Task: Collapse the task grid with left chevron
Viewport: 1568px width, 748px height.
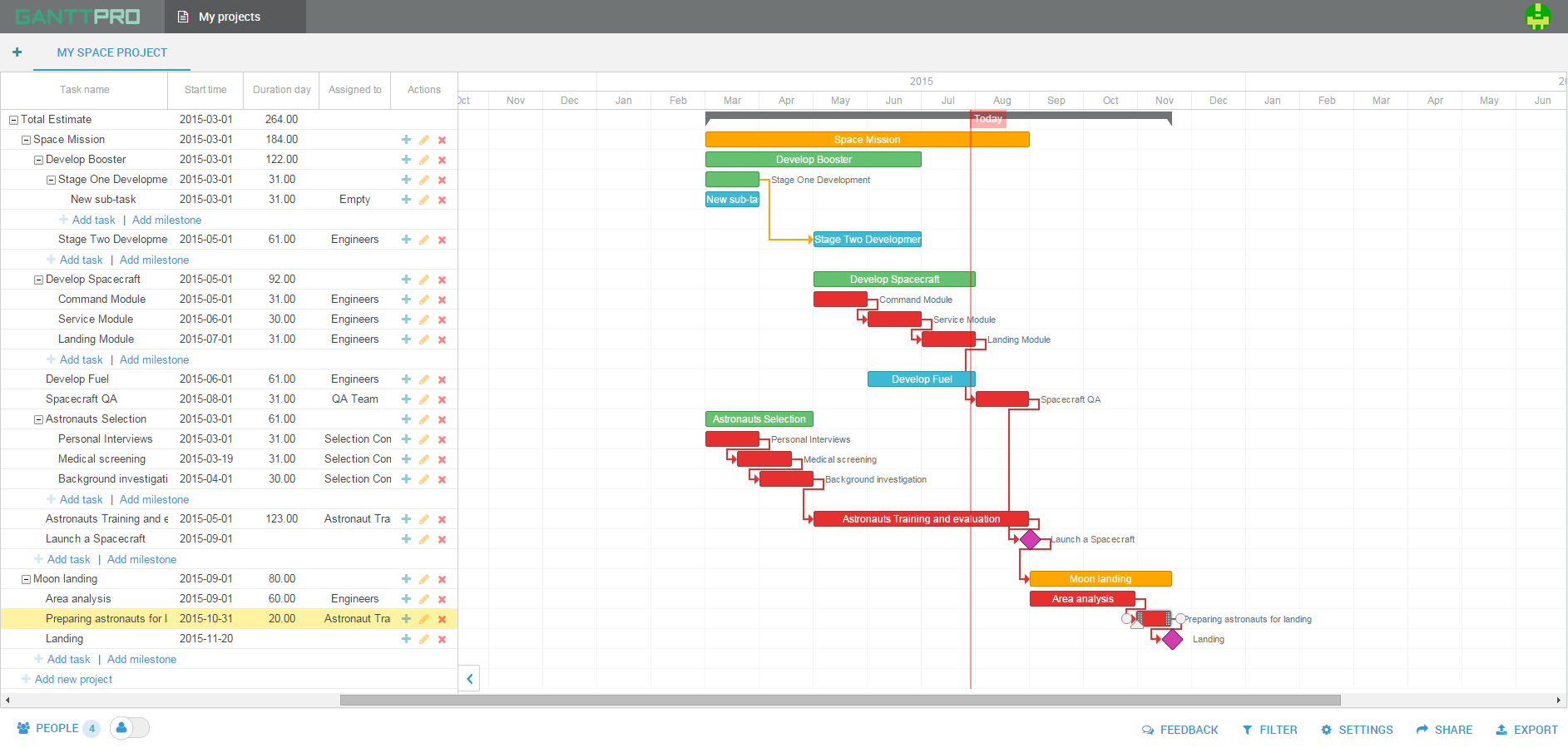Action: click(x=469, y=679)
